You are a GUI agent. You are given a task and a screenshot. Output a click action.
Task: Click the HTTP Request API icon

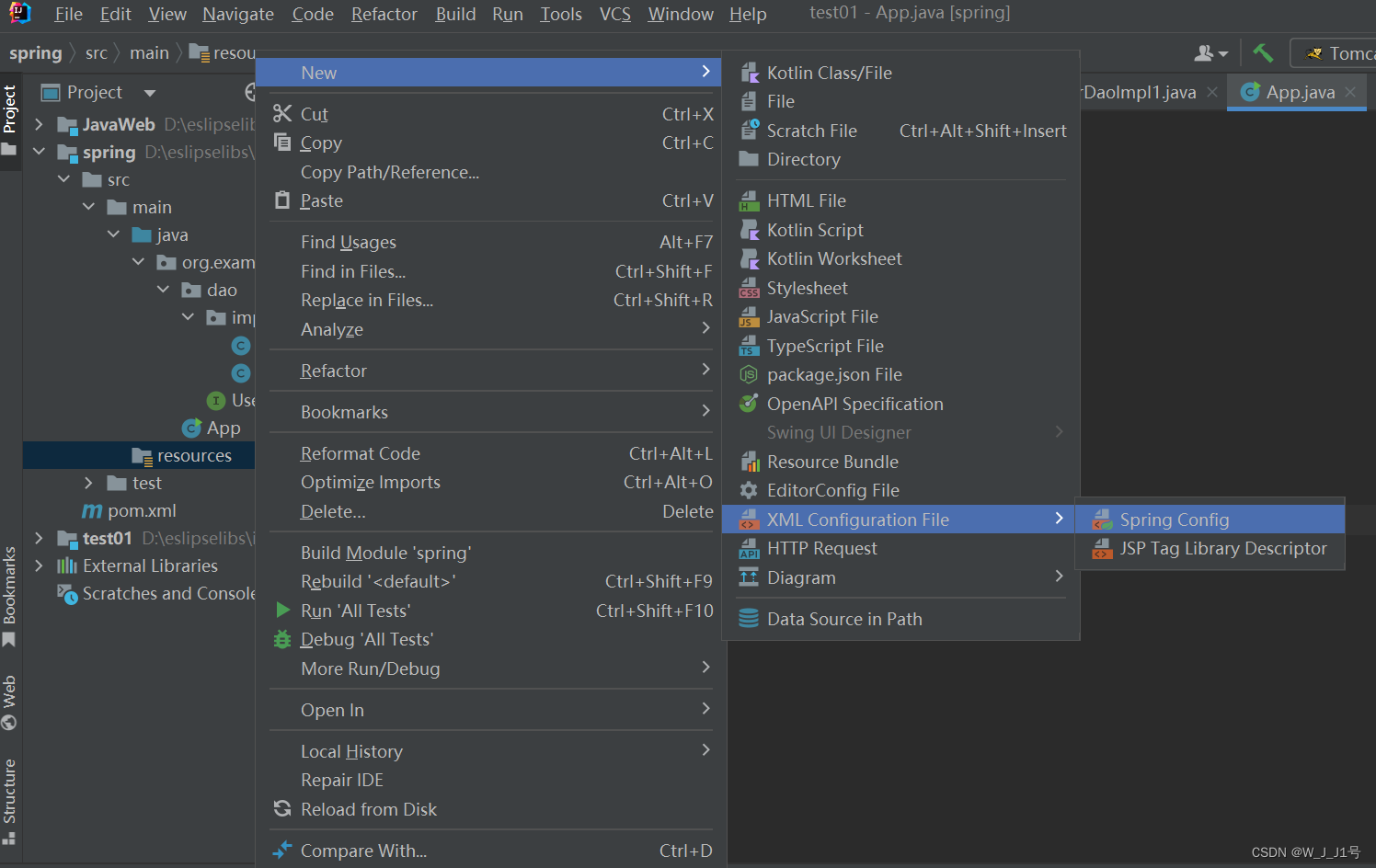coord(750,548)
